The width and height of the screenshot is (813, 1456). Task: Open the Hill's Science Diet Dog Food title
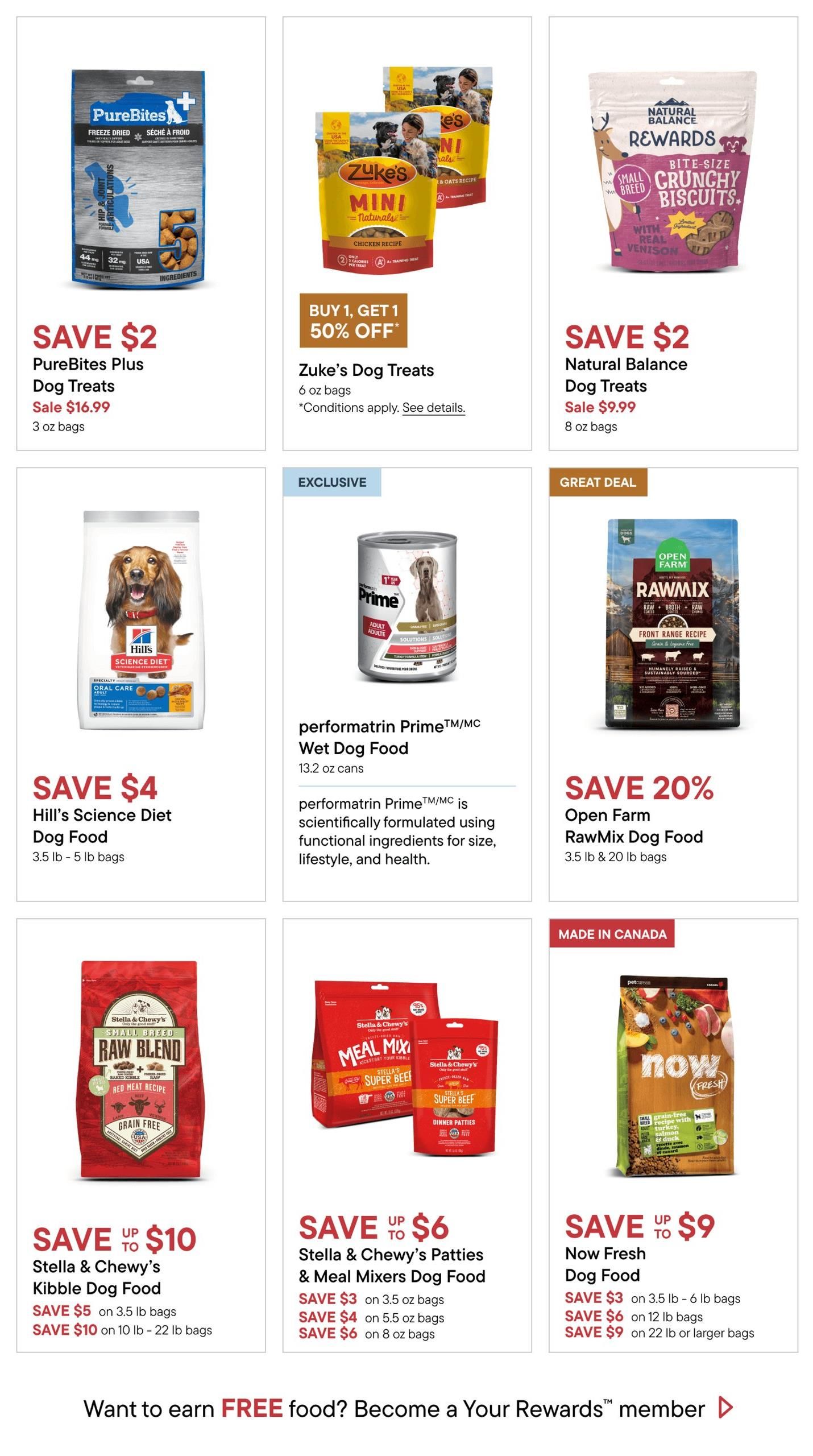tap(102, 826)
